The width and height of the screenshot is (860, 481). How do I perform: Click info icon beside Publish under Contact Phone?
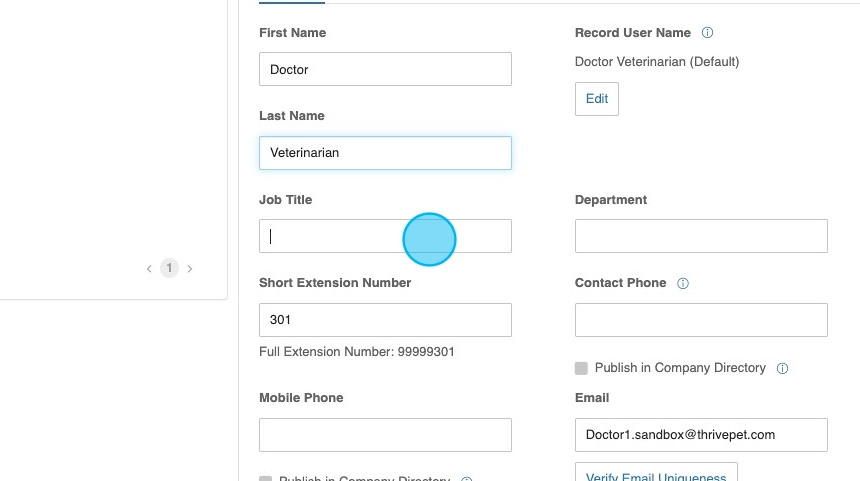coord(783,368)
